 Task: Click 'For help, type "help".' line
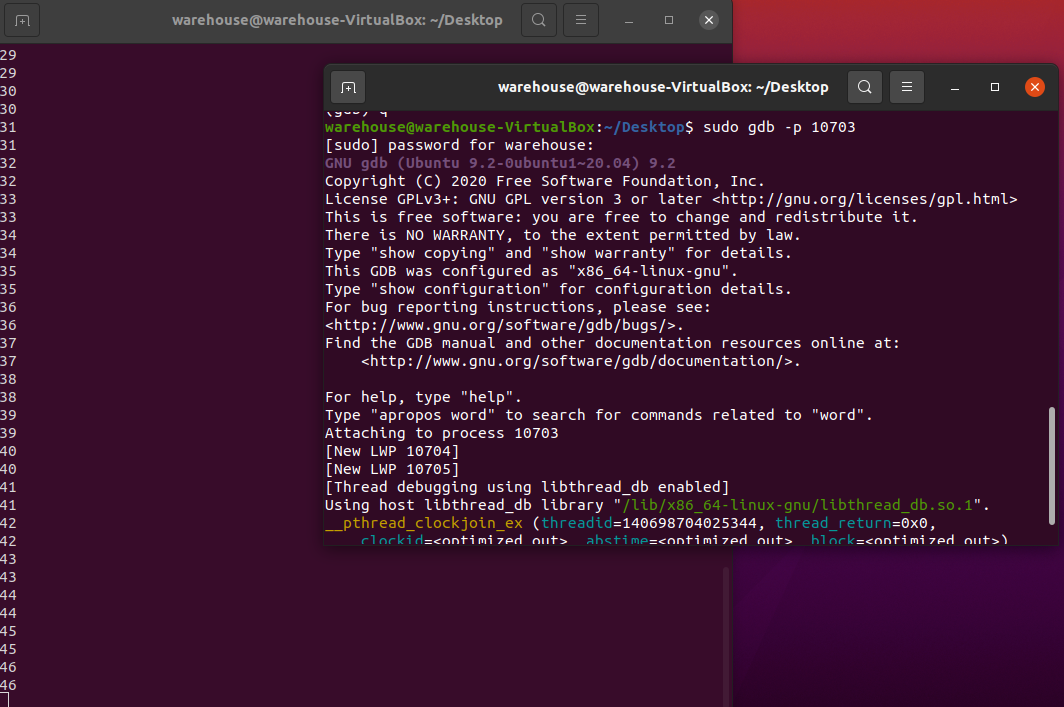pos(423,397)
